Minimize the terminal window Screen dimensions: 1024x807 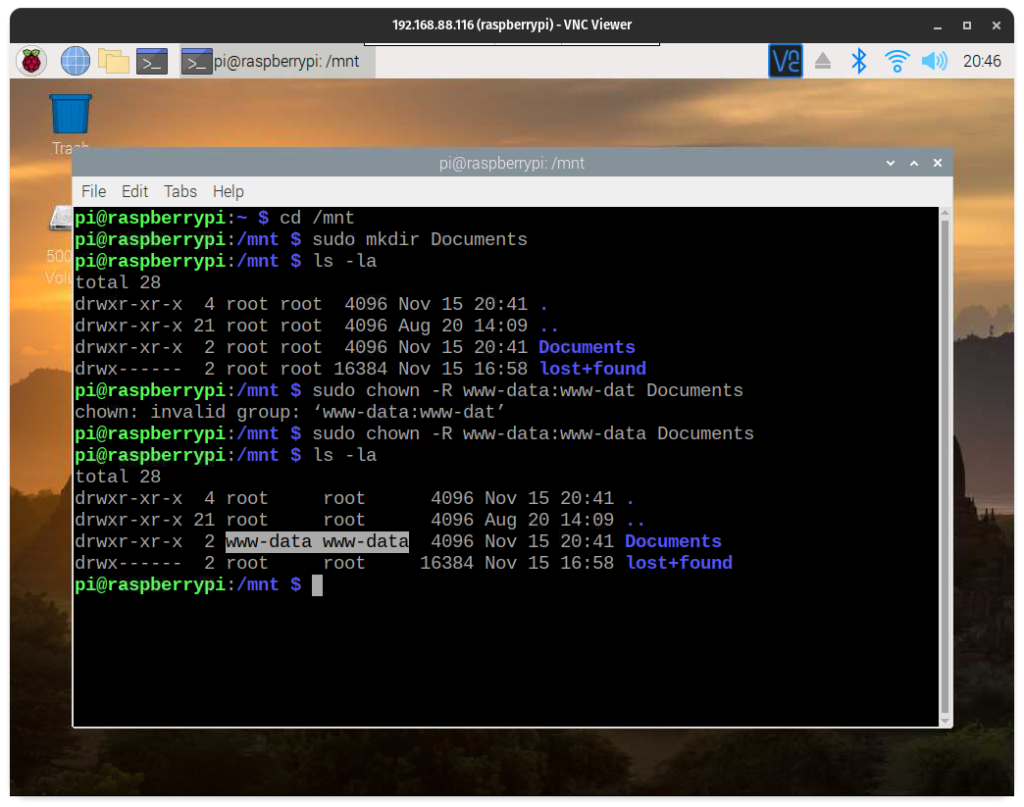[x=890, y=163]
